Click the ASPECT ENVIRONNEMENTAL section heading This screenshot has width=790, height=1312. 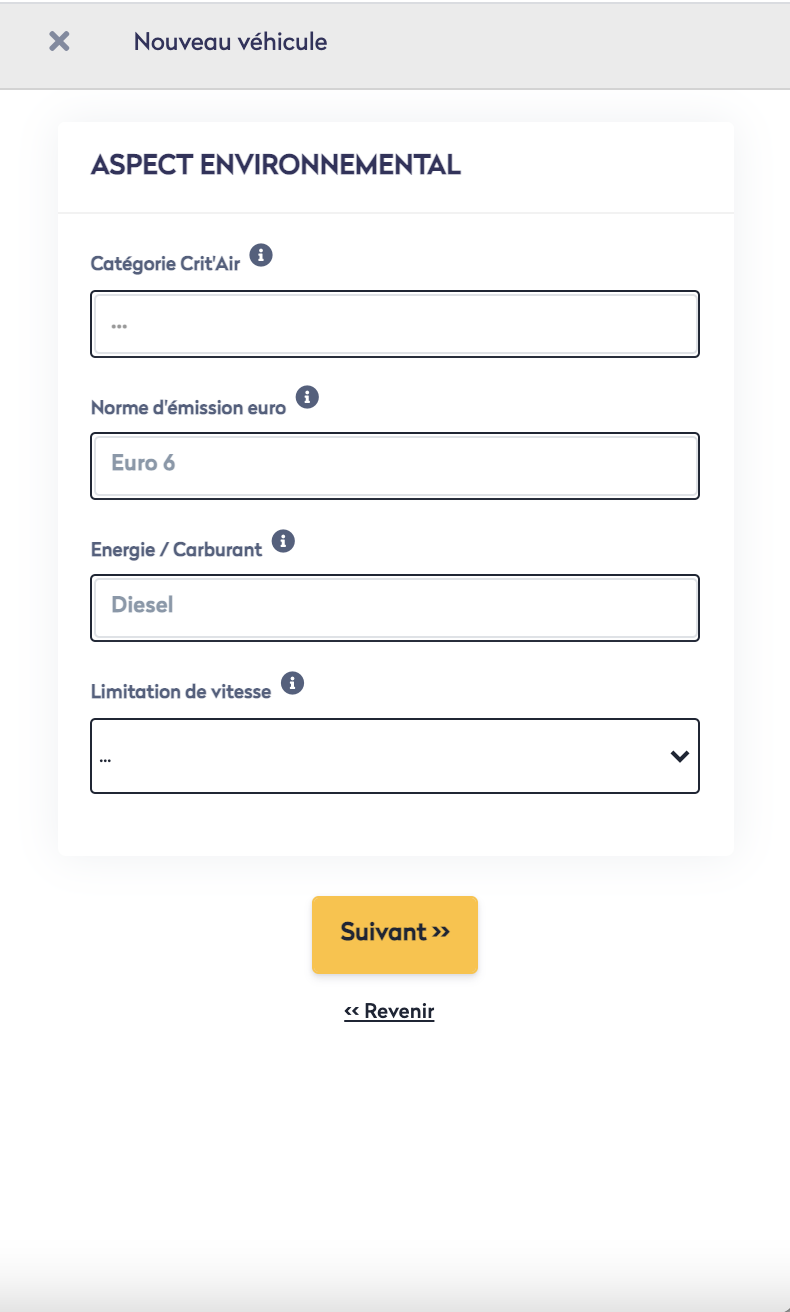pos(275,165)
